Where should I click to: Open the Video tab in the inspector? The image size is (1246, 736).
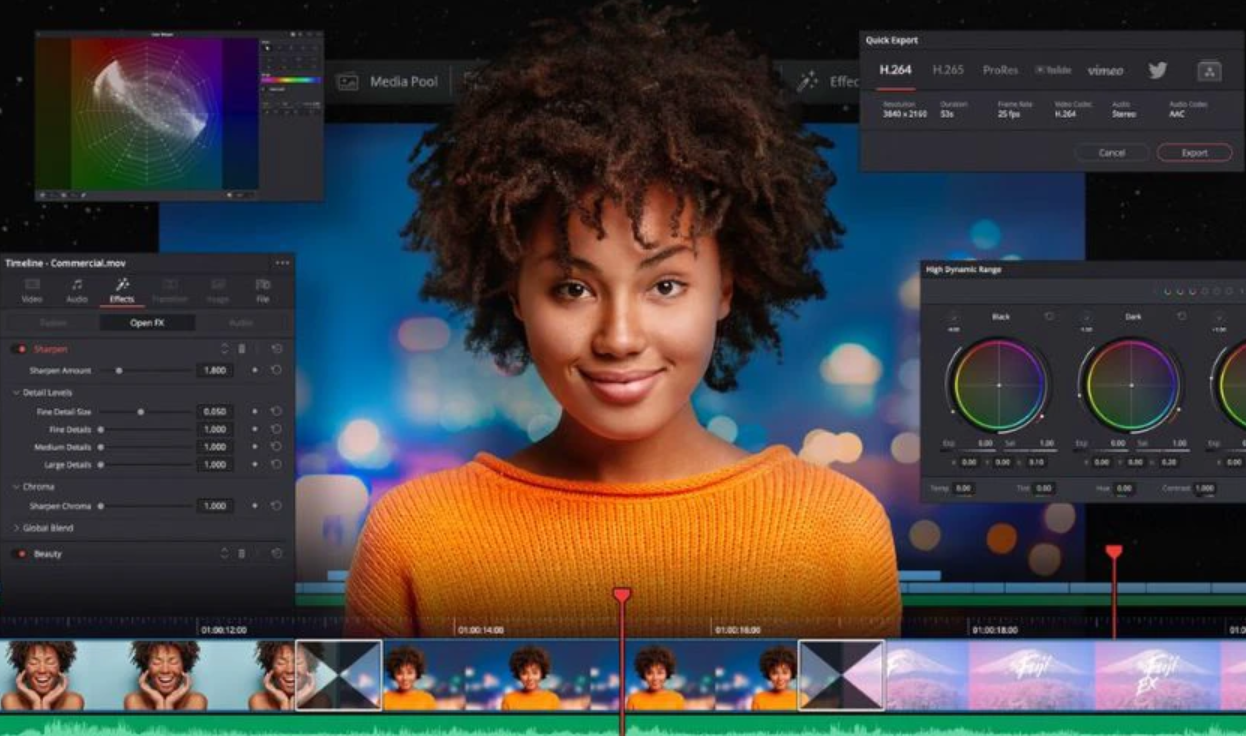click(x=32, y=290)
